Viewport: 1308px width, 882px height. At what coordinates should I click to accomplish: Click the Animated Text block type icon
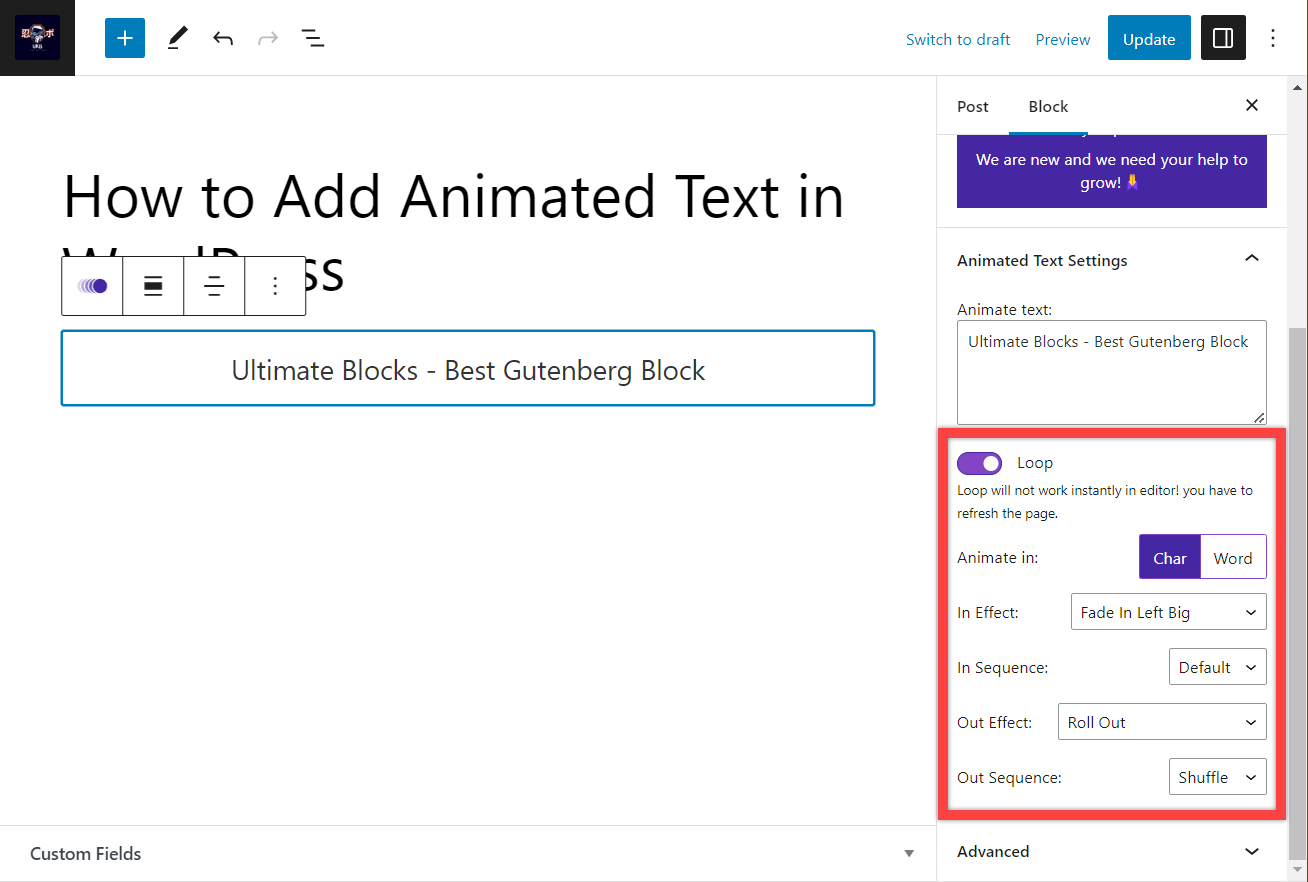tap(92, 286)
